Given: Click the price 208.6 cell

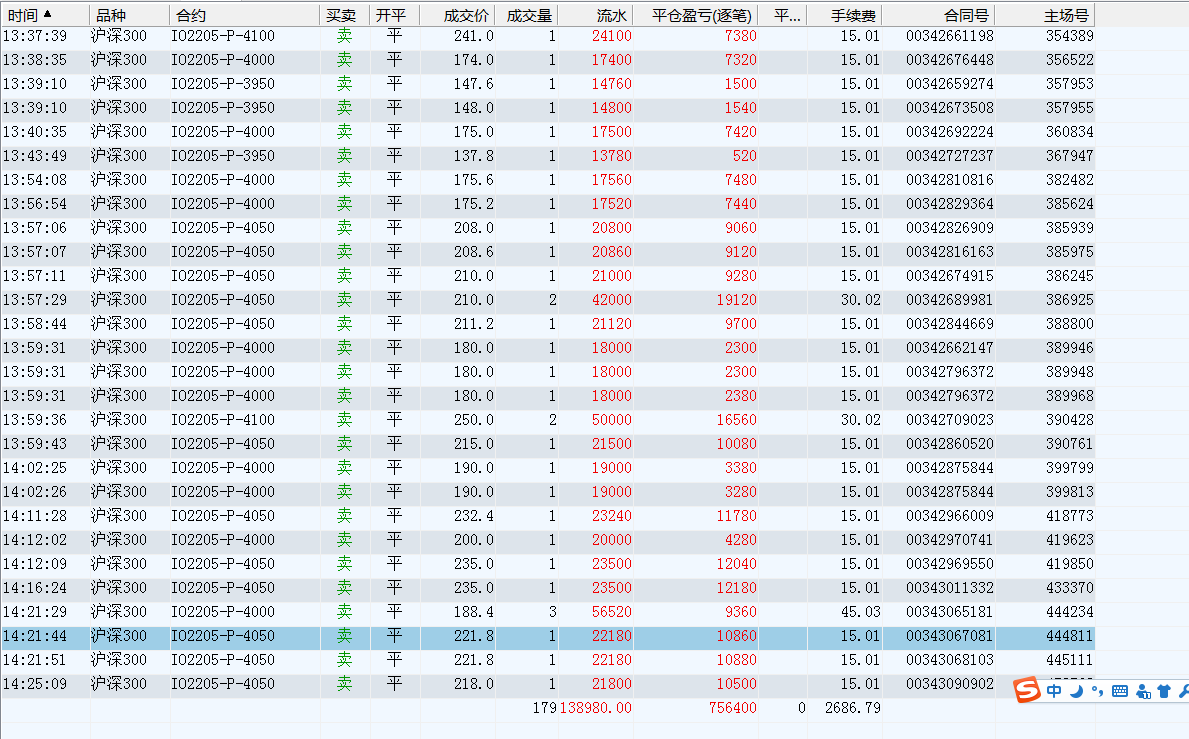Looking at the screenshot, I should coord(473,252).
